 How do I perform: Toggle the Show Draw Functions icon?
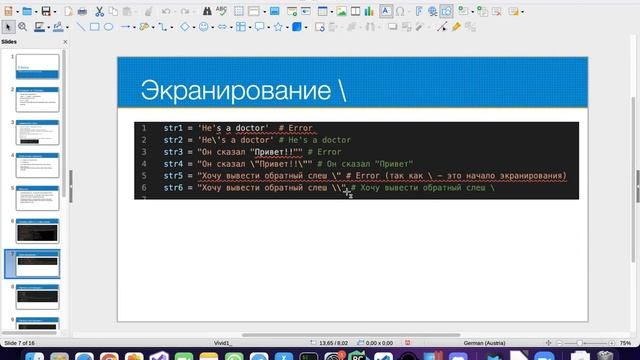tap(447, 11)
